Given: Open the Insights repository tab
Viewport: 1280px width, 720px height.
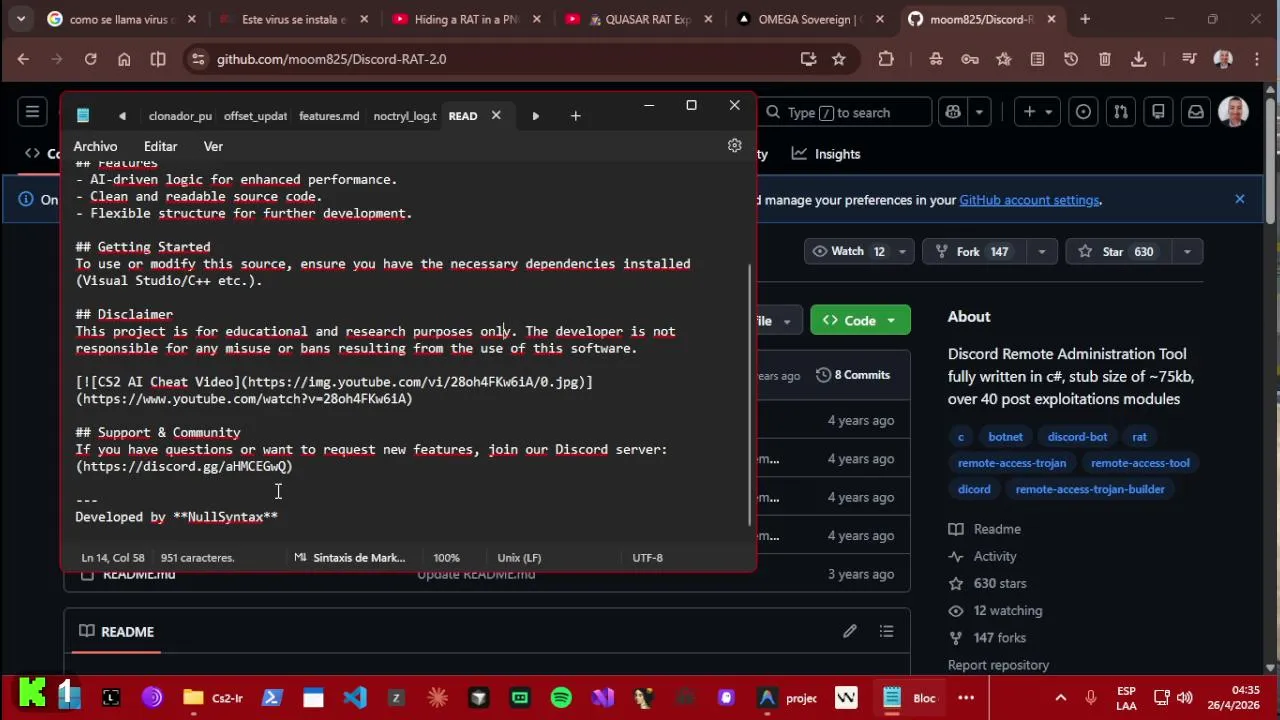Looking at the screenshot, I should (x=826, y=154).
